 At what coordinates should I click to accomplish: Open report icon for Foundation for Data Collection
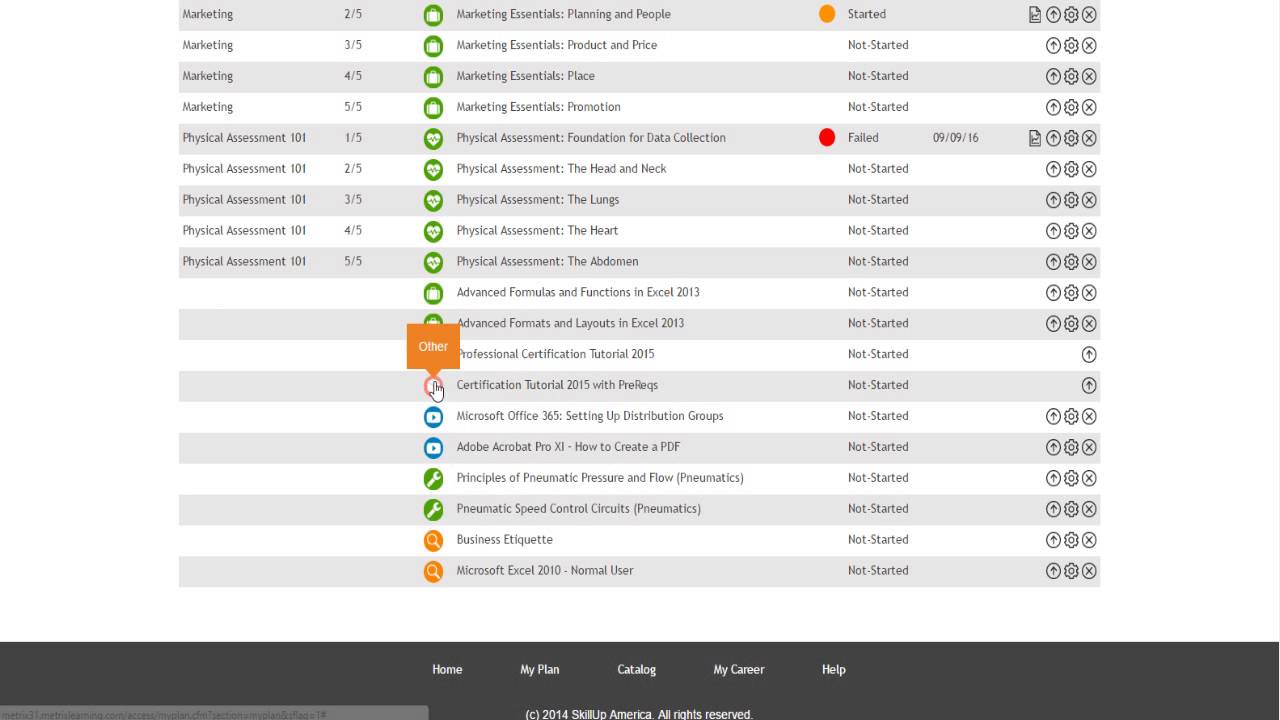click(x=1035, y=138)
